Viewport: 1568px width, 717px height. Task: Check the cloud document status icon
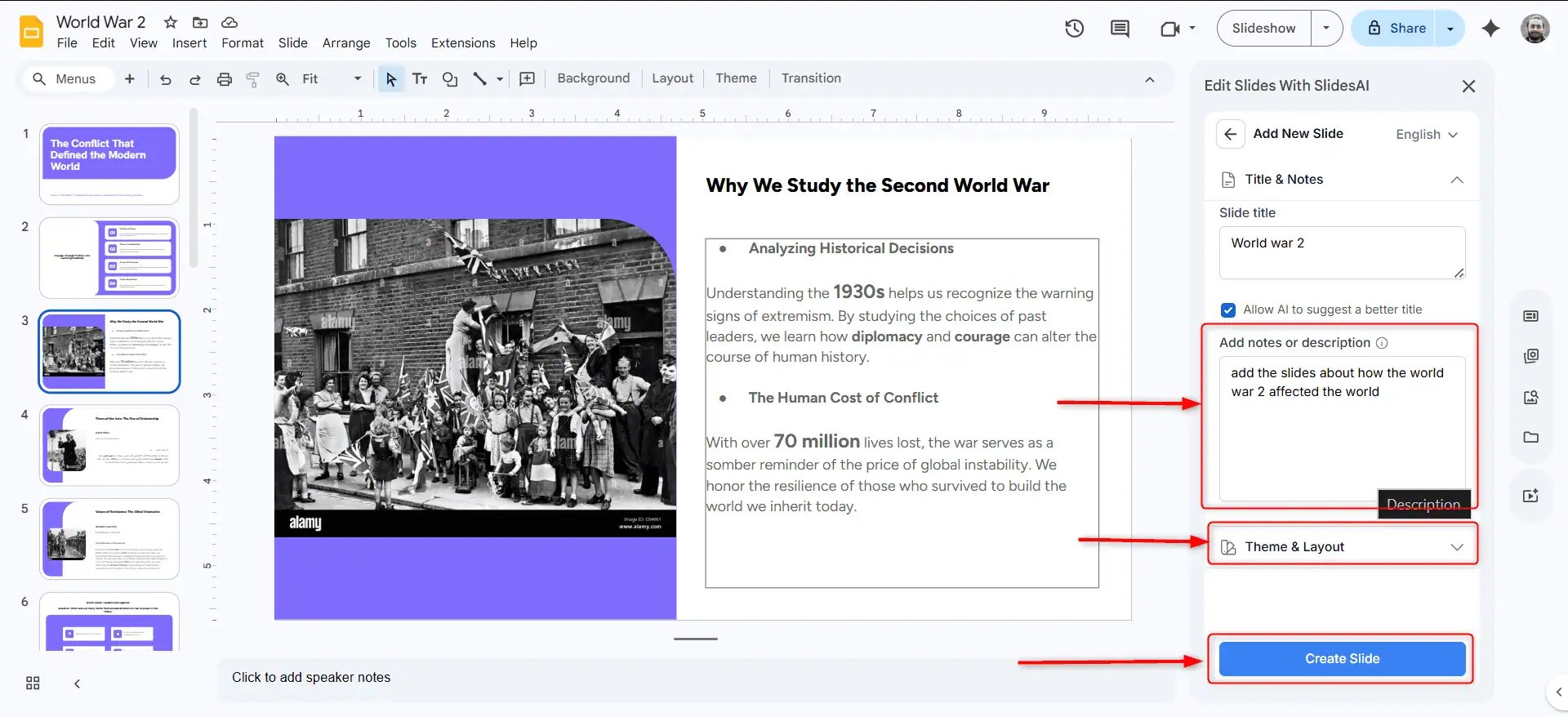coord(229,22)
